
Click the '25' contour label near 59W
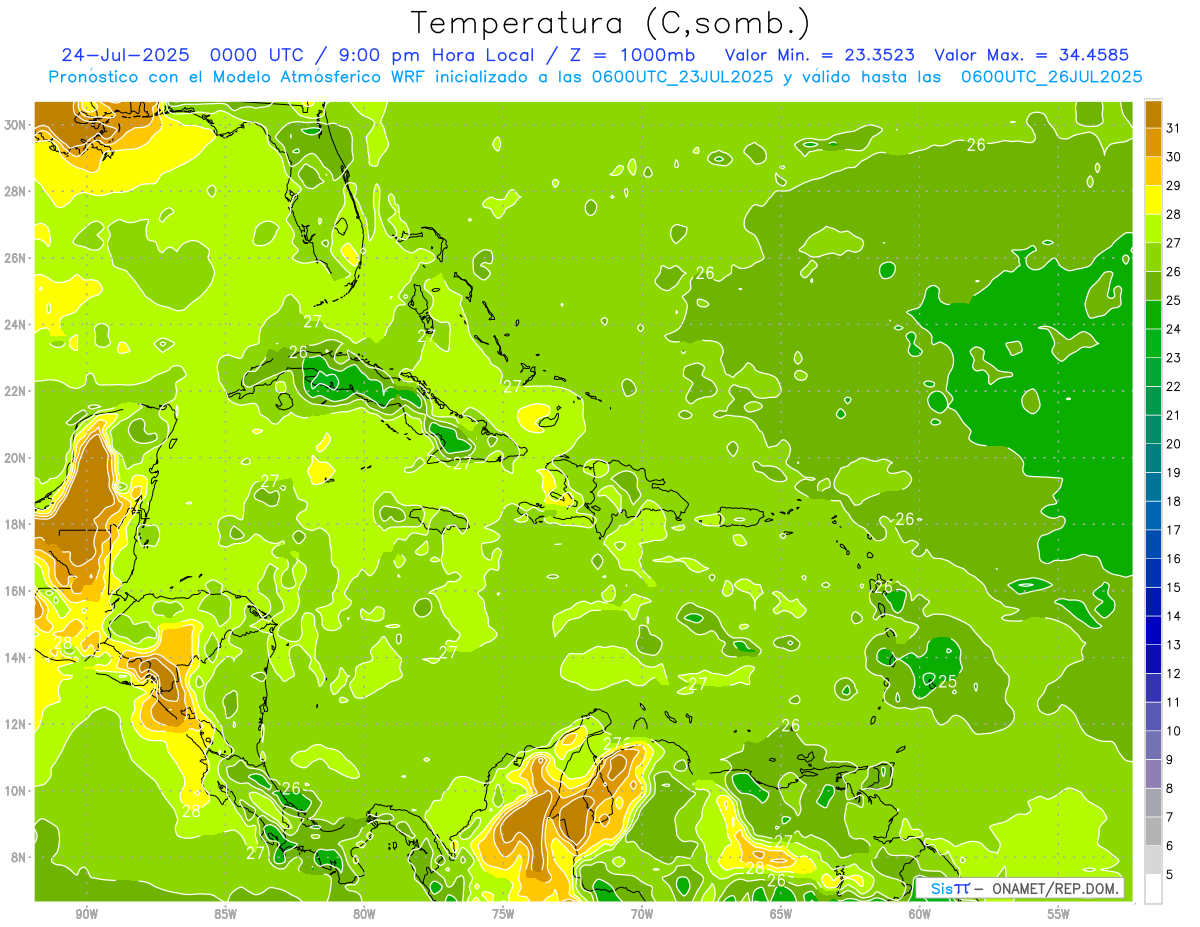tap(947, 682)
